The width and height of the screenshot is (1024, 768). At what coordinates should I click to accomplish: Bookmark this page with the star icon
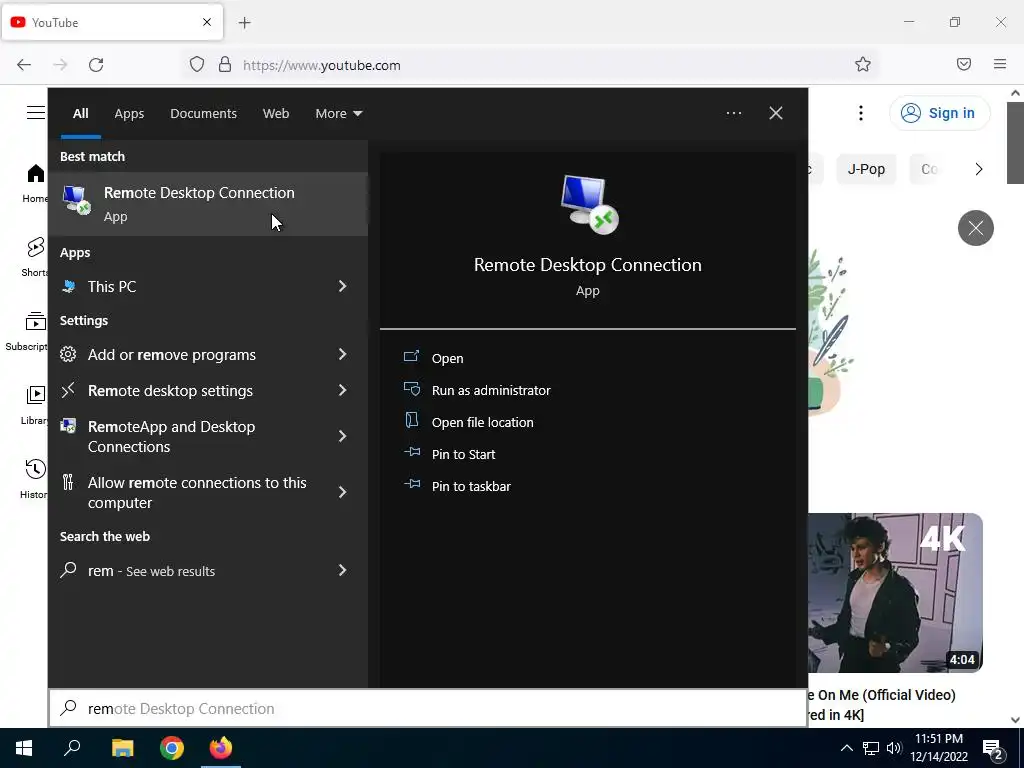863,64
